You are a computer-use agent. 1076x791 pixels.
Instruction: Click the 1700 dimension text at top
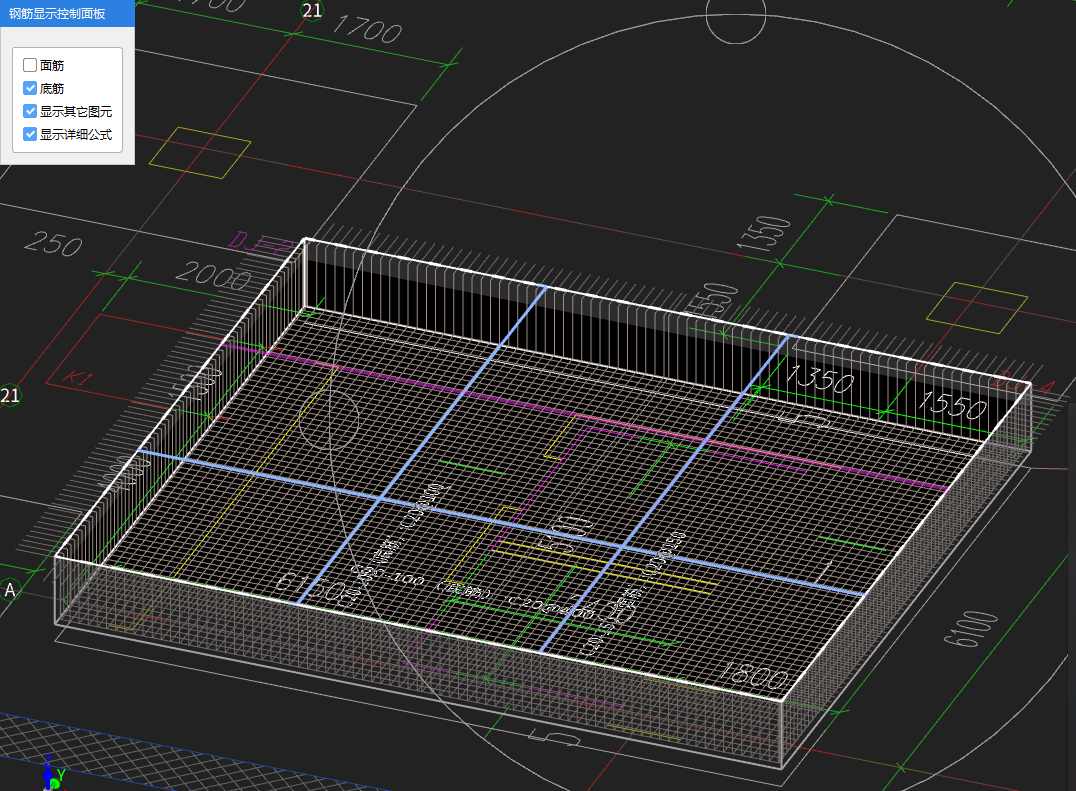[x=367, y=29]
